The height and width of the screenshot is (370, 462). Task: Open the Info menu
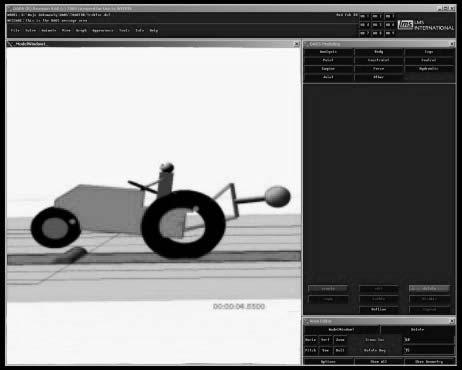[140, 30]
